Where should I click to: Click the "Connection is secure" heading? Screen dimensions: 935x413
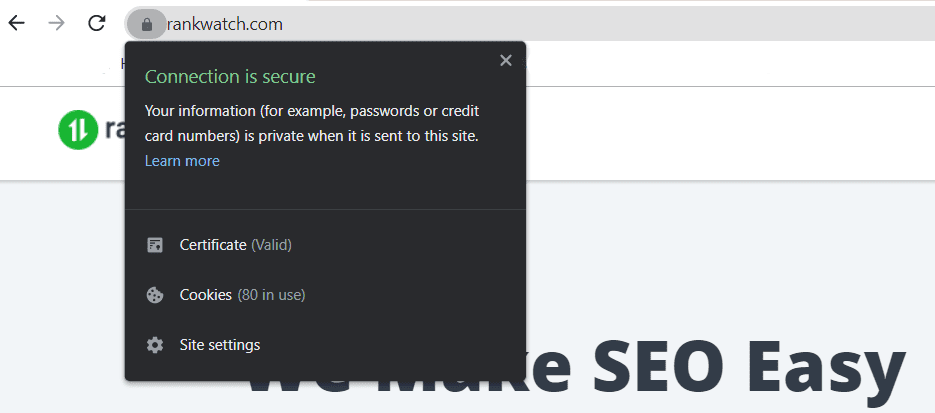(x=230, y=77)
